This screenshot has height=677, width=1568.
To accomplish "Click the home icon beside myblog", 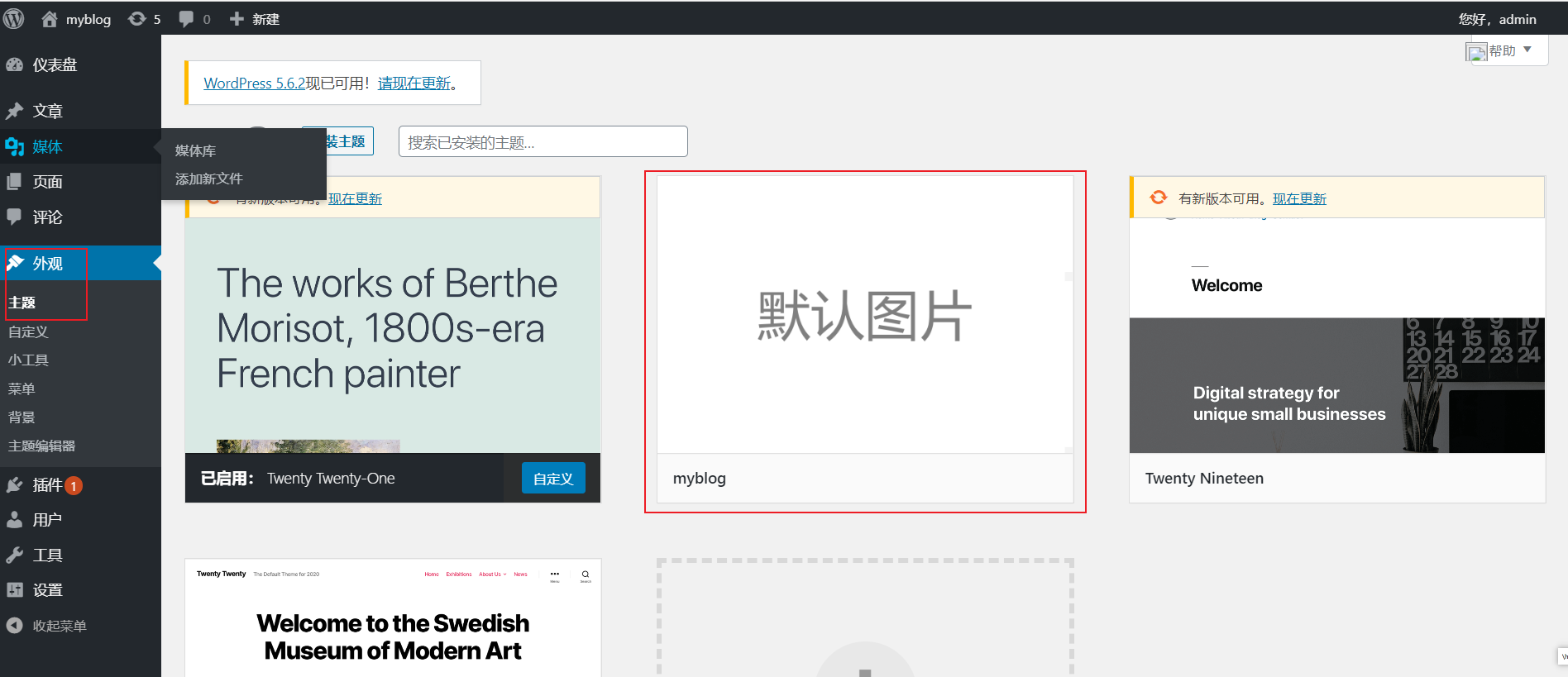I will point(50,19).
